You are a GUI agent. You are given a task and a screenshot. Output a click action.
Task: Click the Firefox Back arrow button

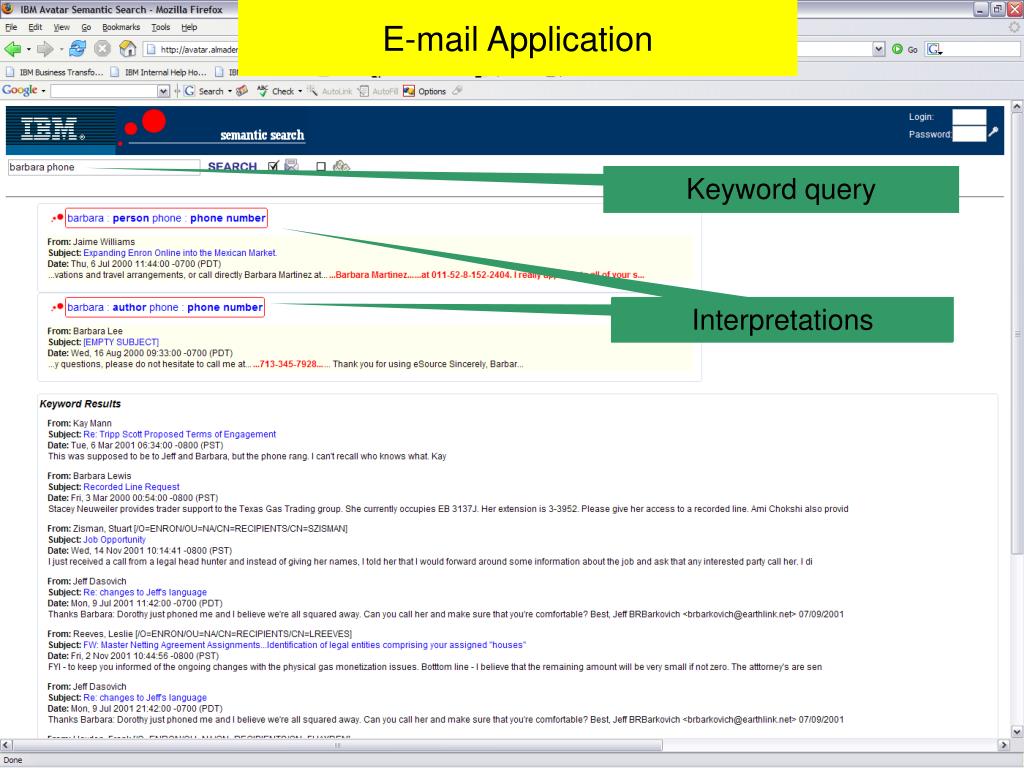tap(12, 49)
